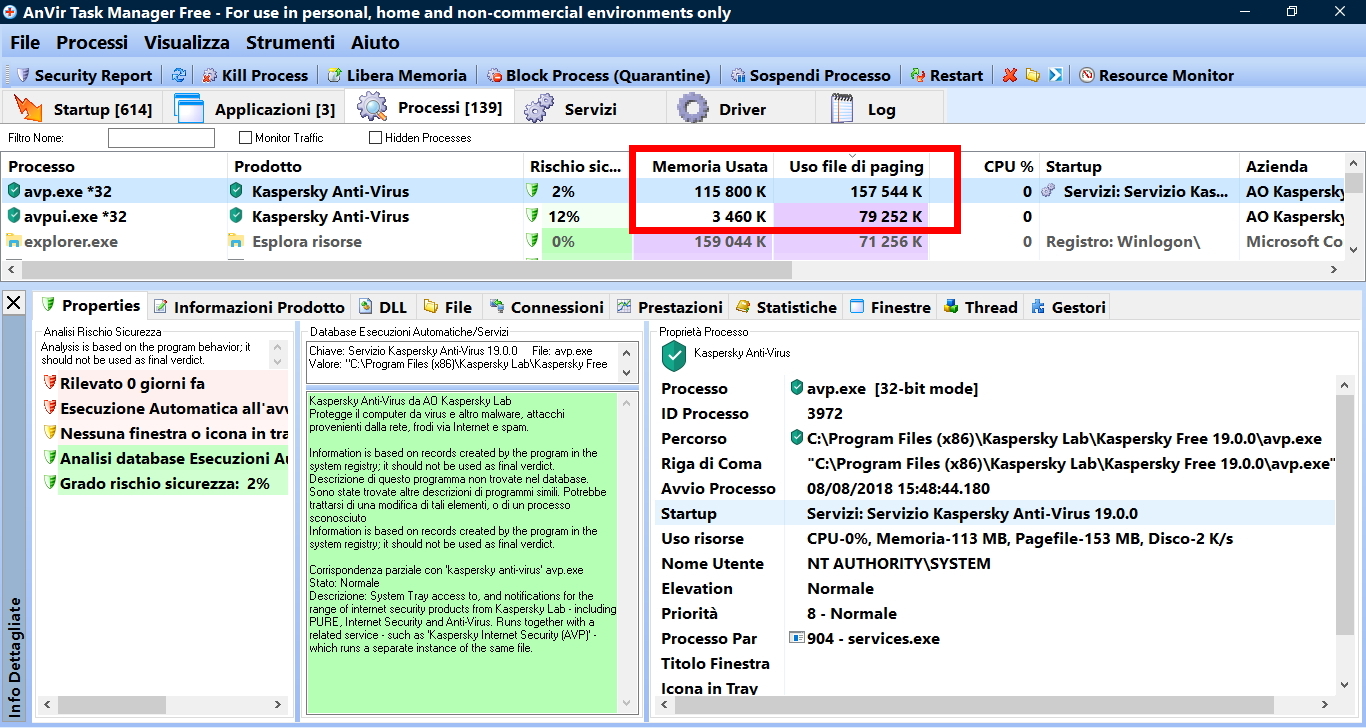
Task: Click the 12% risk cell for avpui.exe
Action: coord(578,216)
